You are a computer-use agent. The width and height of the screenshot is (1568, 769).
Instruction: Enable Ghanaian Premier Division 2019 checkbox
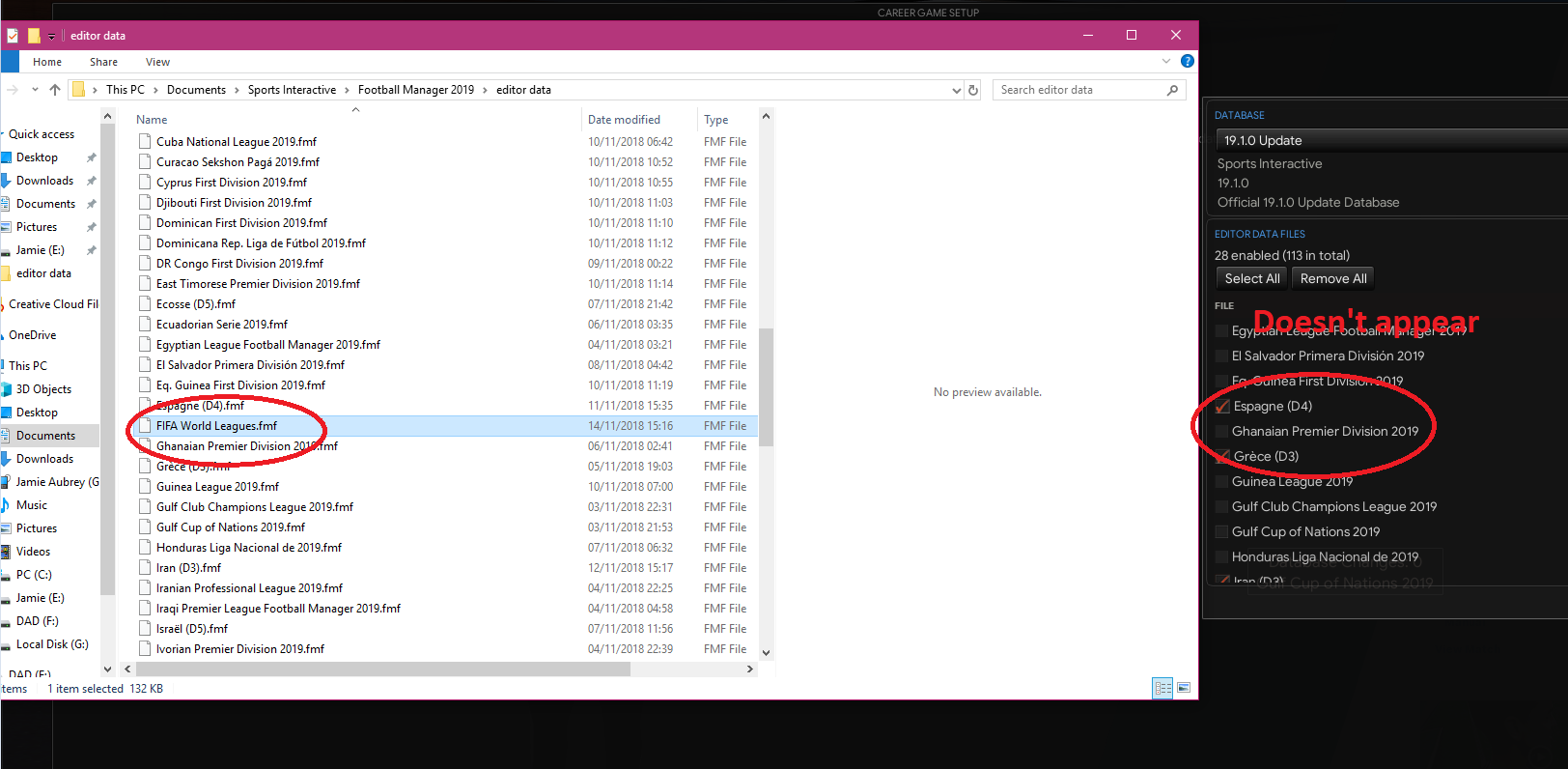1222,432
